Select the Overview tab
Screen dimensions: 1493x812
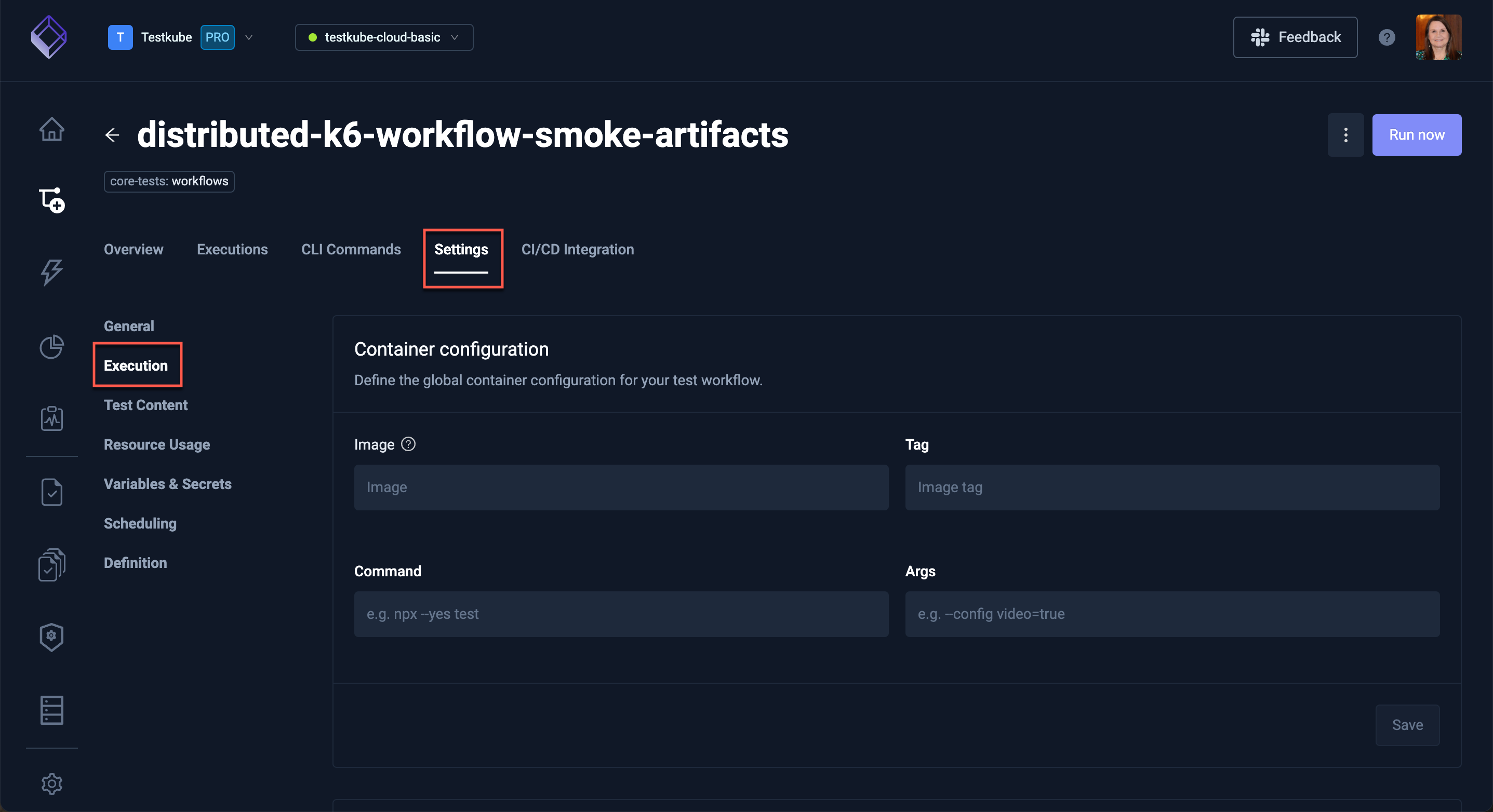coord(133,249)
